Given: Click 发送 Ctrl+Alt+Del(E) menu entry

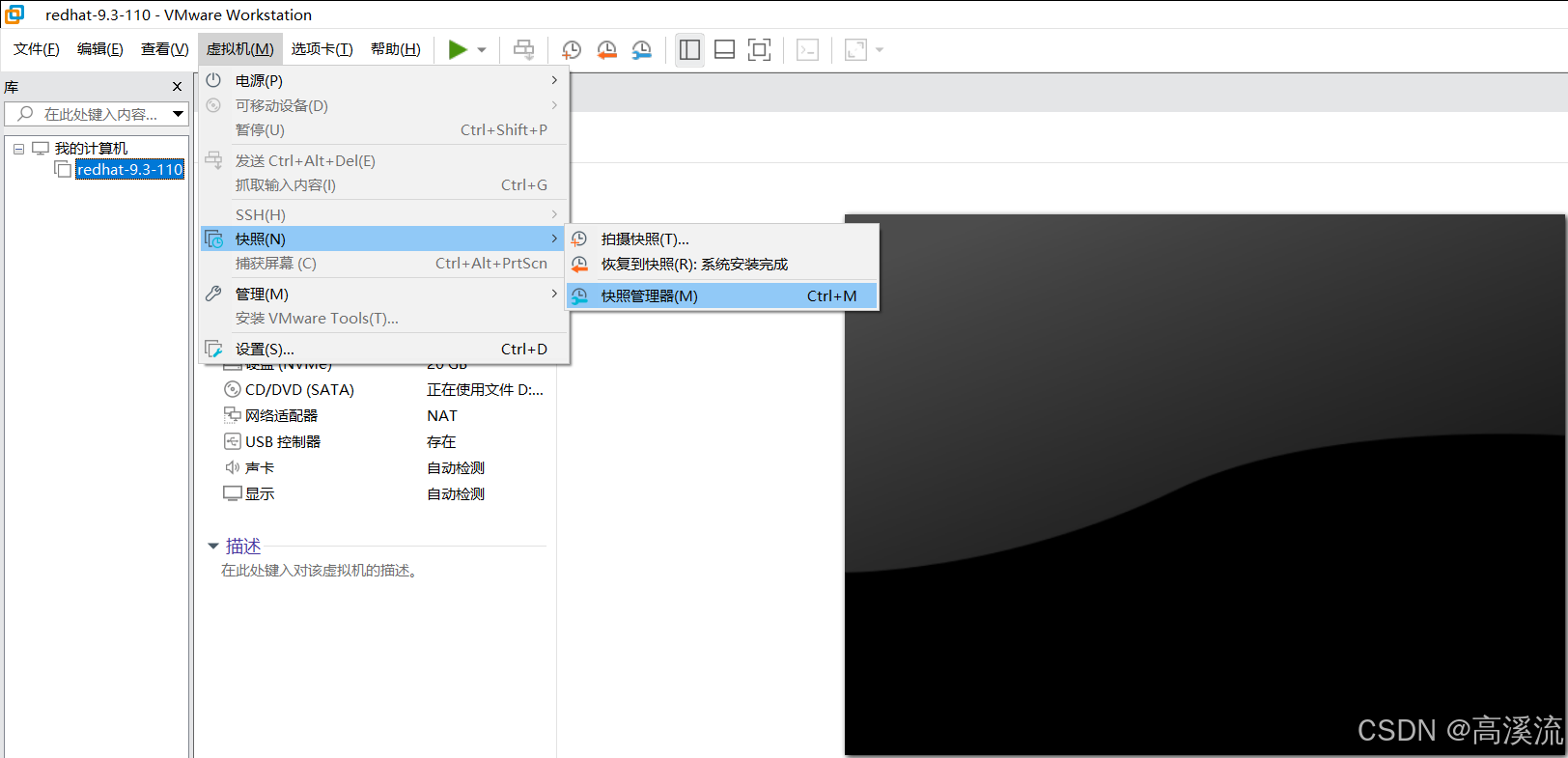Looking at the screenshot, I should 384,160.
